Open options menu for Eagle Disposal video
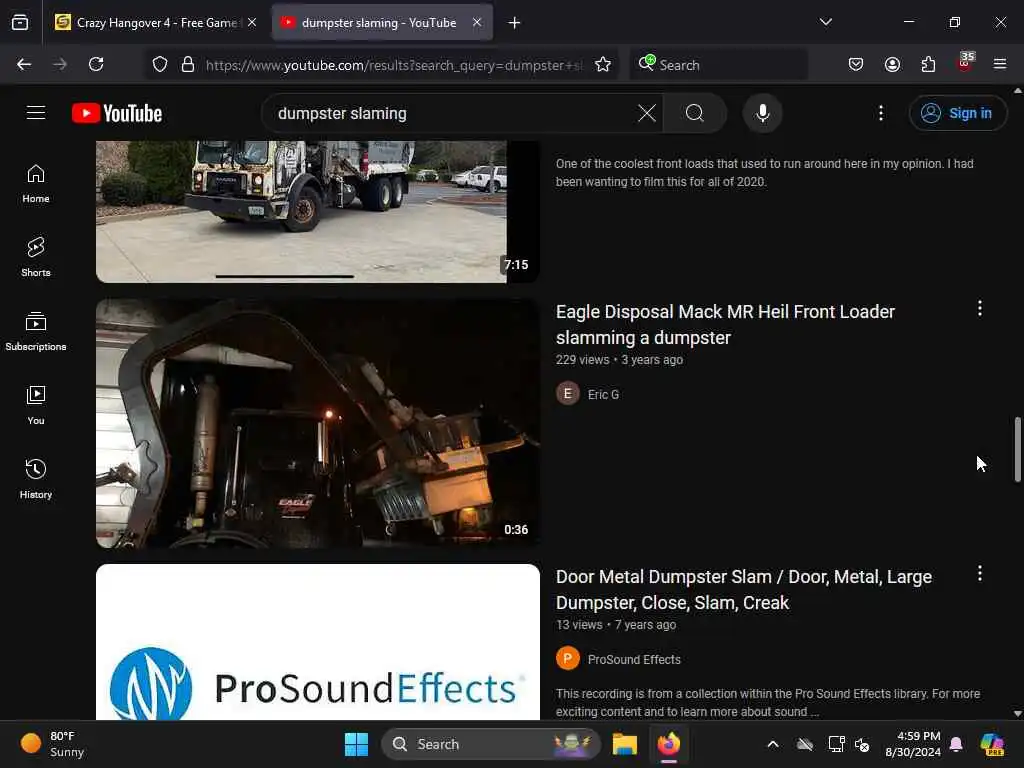Screen dimensions: 1024x768 click(980, 308)
